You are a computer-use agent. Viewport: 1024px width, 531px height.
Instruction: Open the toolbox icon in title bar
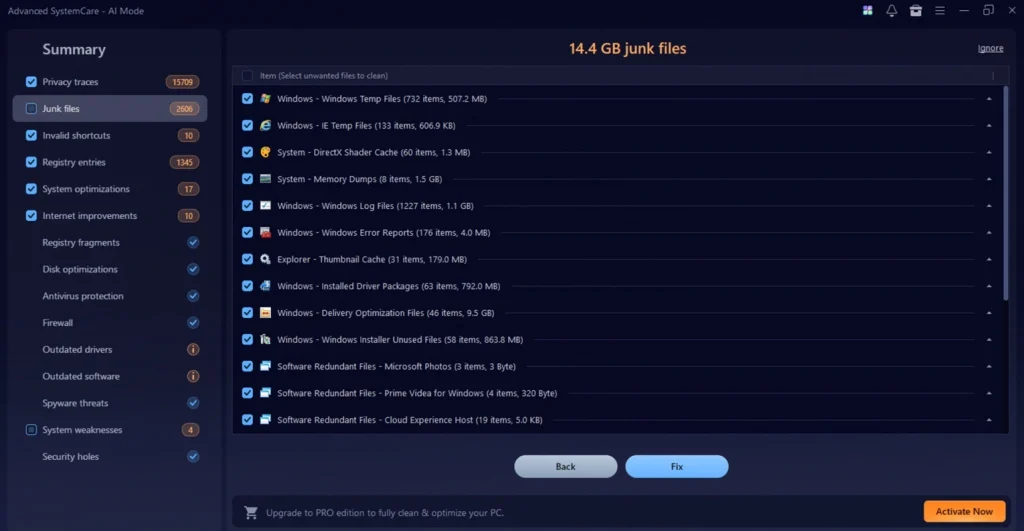click(916, 10)
